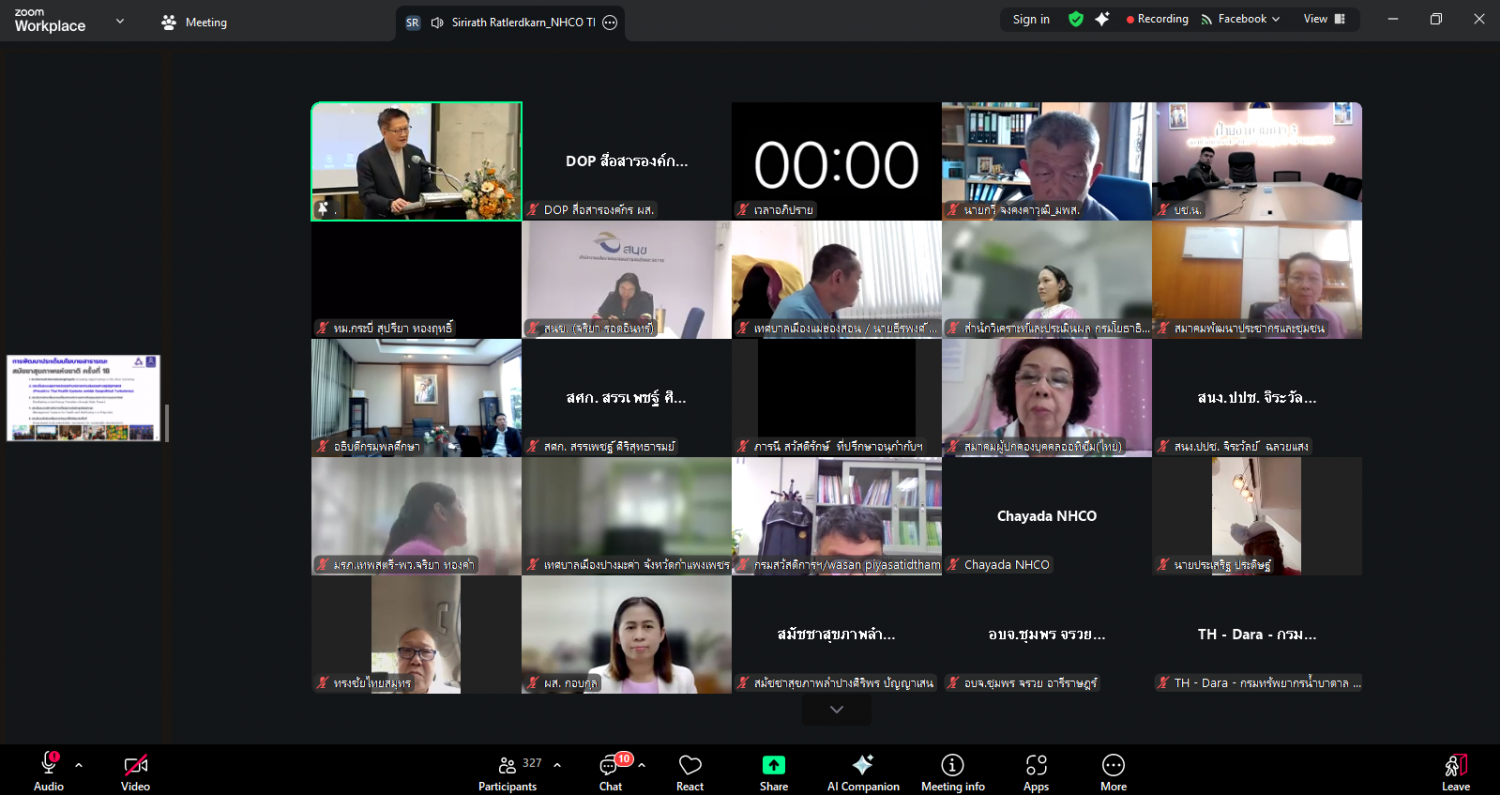The height and width of the screenshot is (795, 1500).
Task: Open the Facebook live stream dropdown
Action: pos(1241,19)
